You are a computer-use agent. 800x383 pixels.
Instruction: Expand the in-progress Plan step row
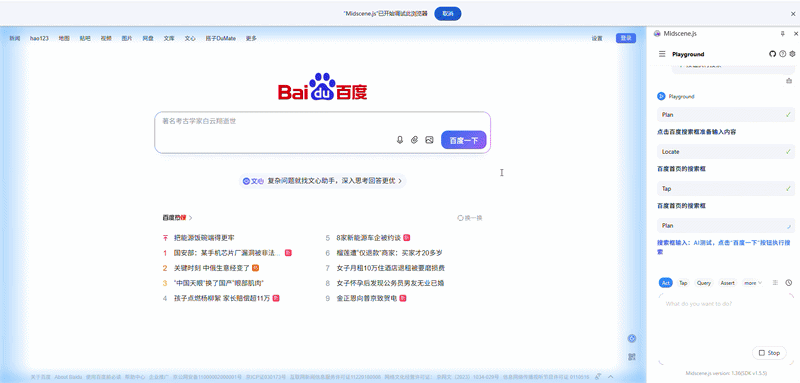click(x=726, y=225)
